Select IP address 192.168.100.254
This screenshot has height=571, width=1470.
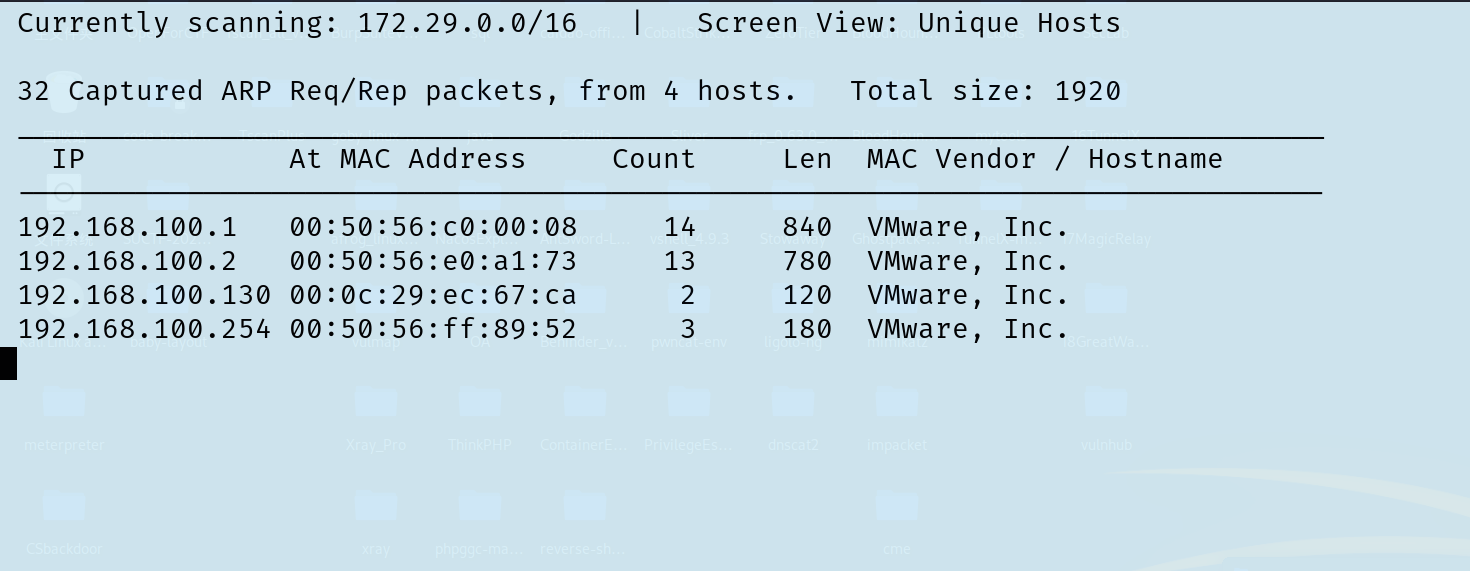pyautogui.click(x=144, y=329)
